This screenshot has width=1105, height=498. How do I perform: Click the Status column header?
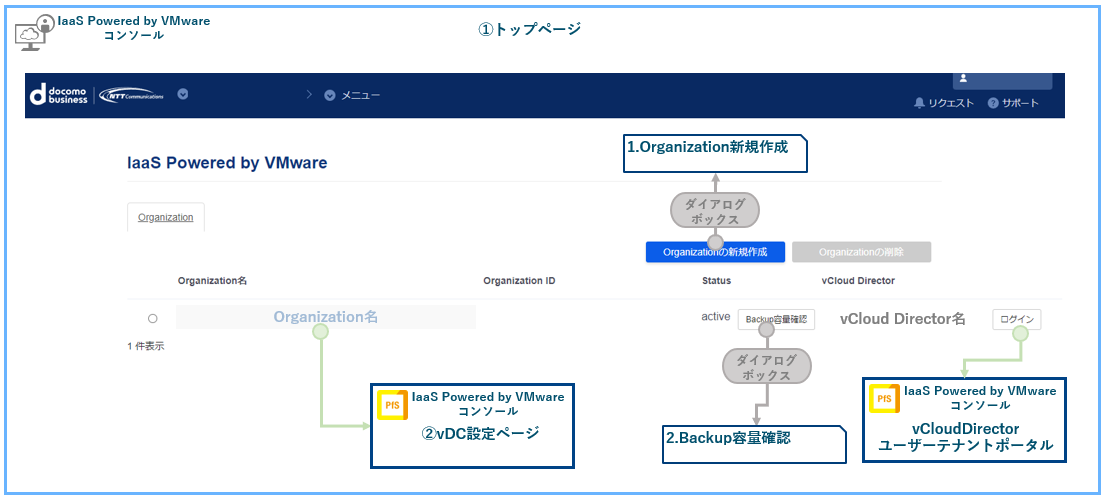(716, 280)
